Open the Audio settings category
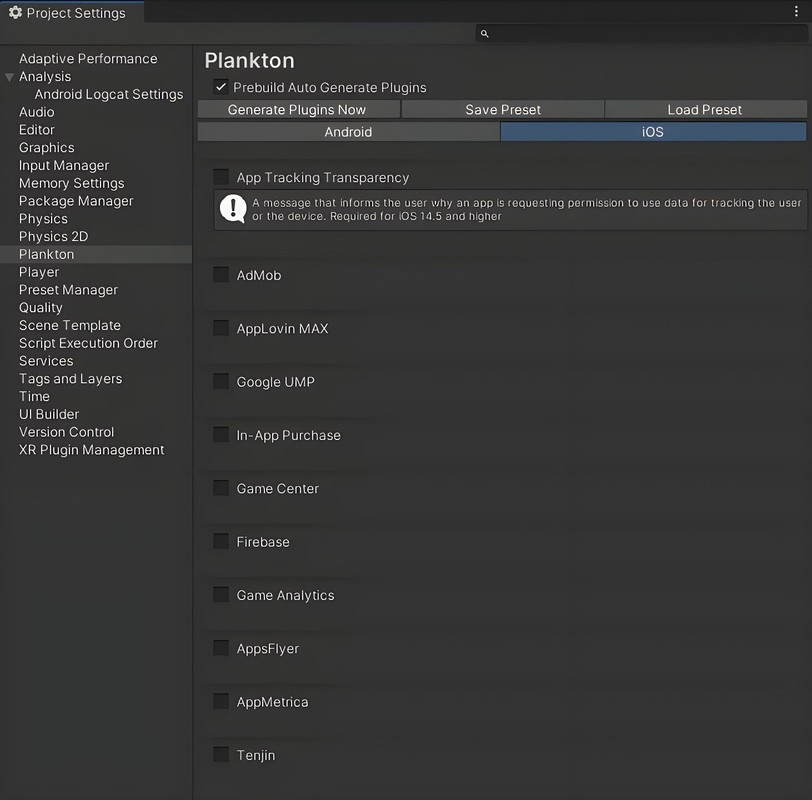The height and width of the screenshot is (800, 812). [x=36, y=112]
